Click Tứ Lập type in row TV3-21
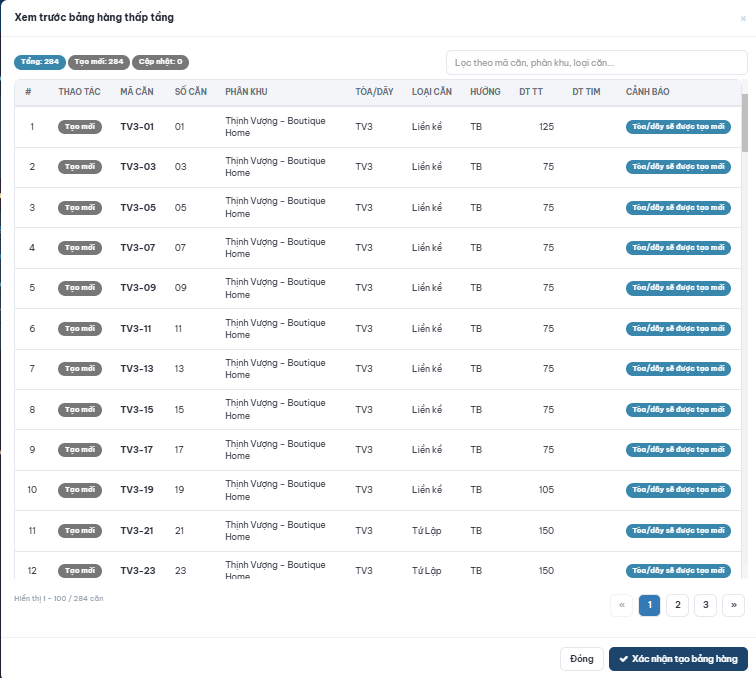756x678 pixels. tap(426, 531)
